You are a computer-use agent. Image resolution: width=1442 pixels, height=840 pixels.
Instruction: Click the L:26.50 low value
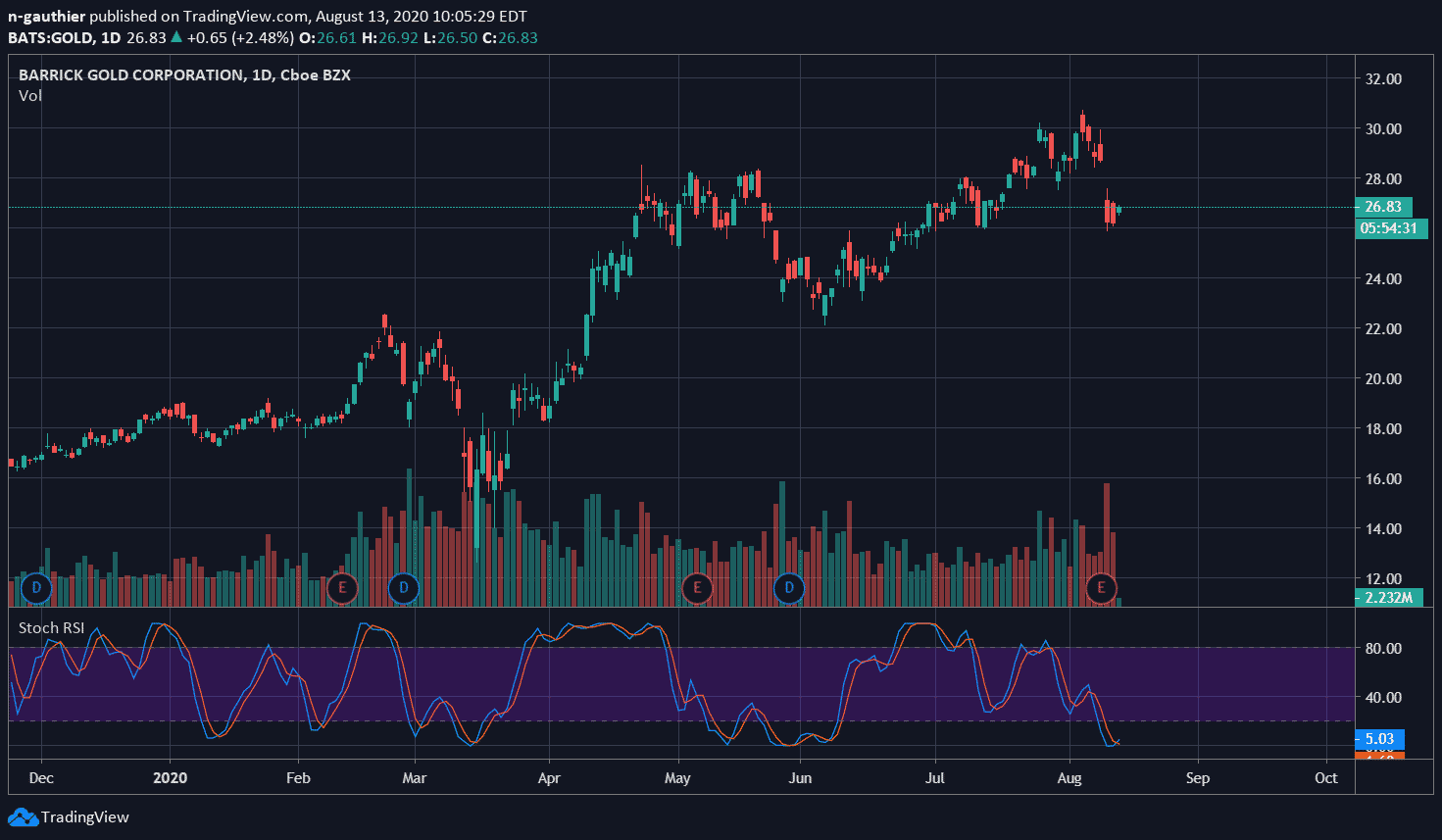450,37
